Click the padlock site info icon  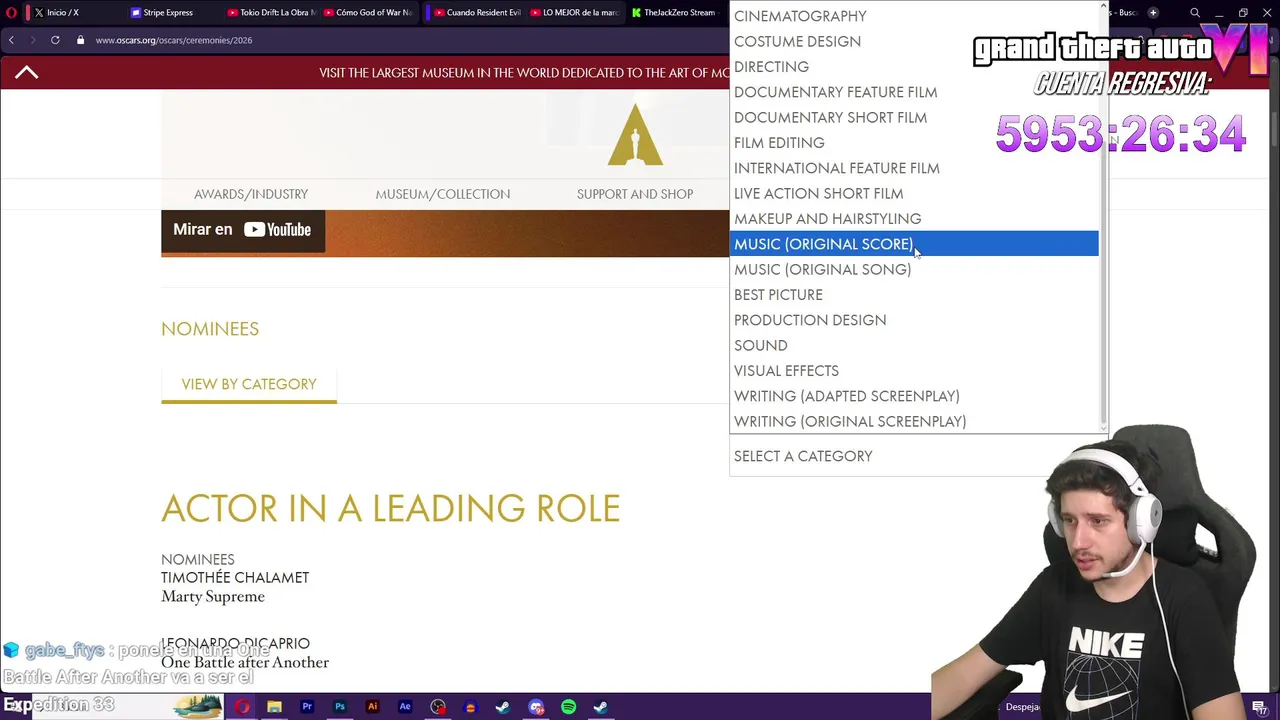click(x=81, y=40)
